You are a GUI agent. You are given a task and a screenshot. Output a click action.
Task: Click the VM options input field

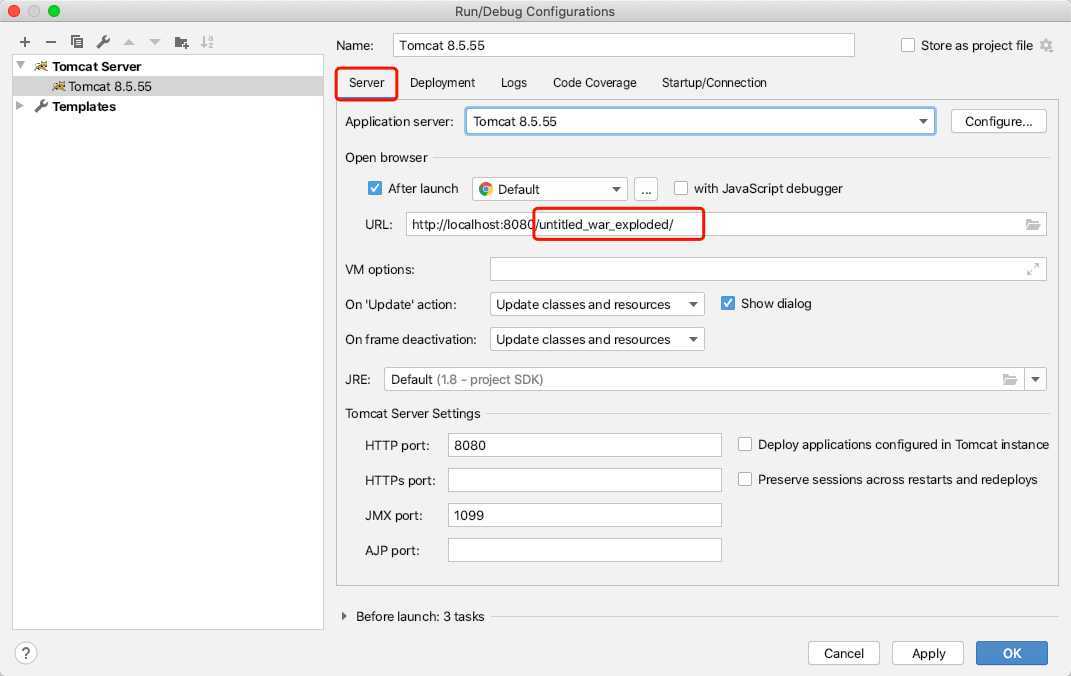[x=768, y=270]
